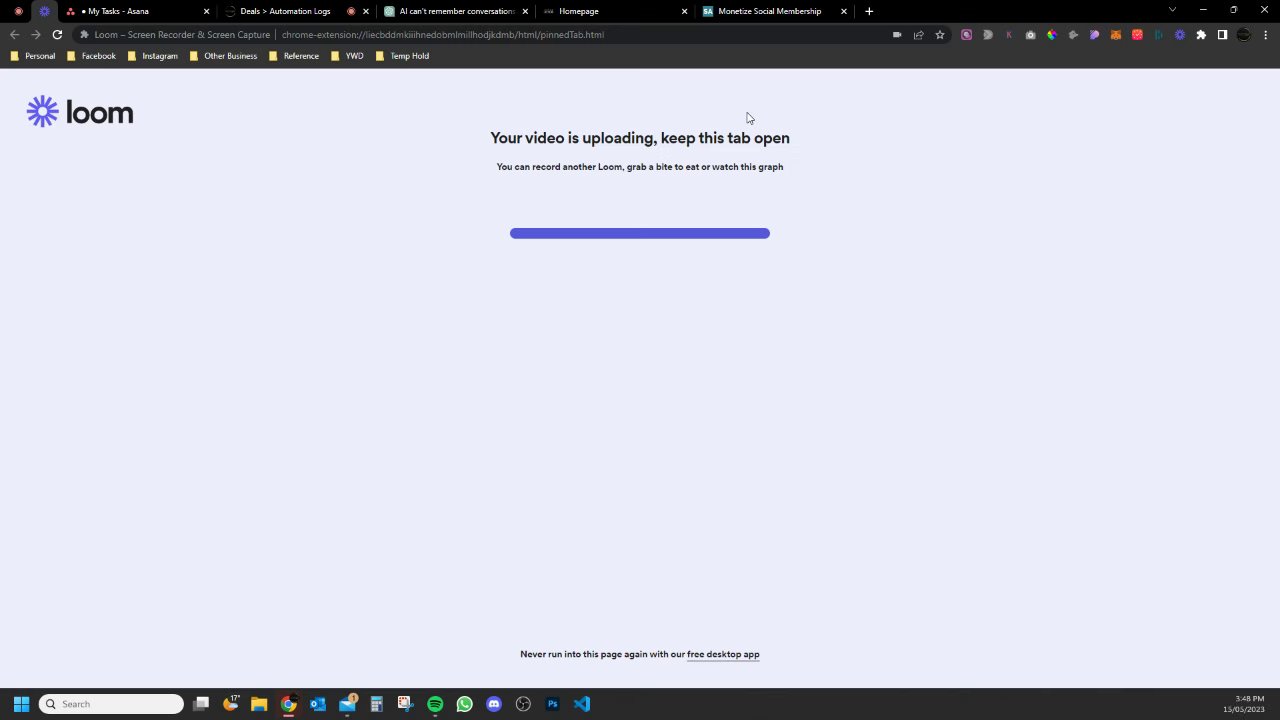Open the Loom extension icon in toolbar
Image resolution: width=1280 pixels, height=720 pixels.
(1180, 35)
